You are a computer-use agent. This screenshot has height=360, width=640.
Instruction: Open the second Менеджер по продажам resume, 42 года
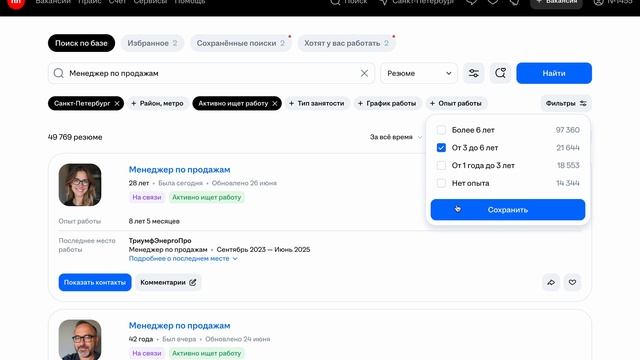(180, 326)
